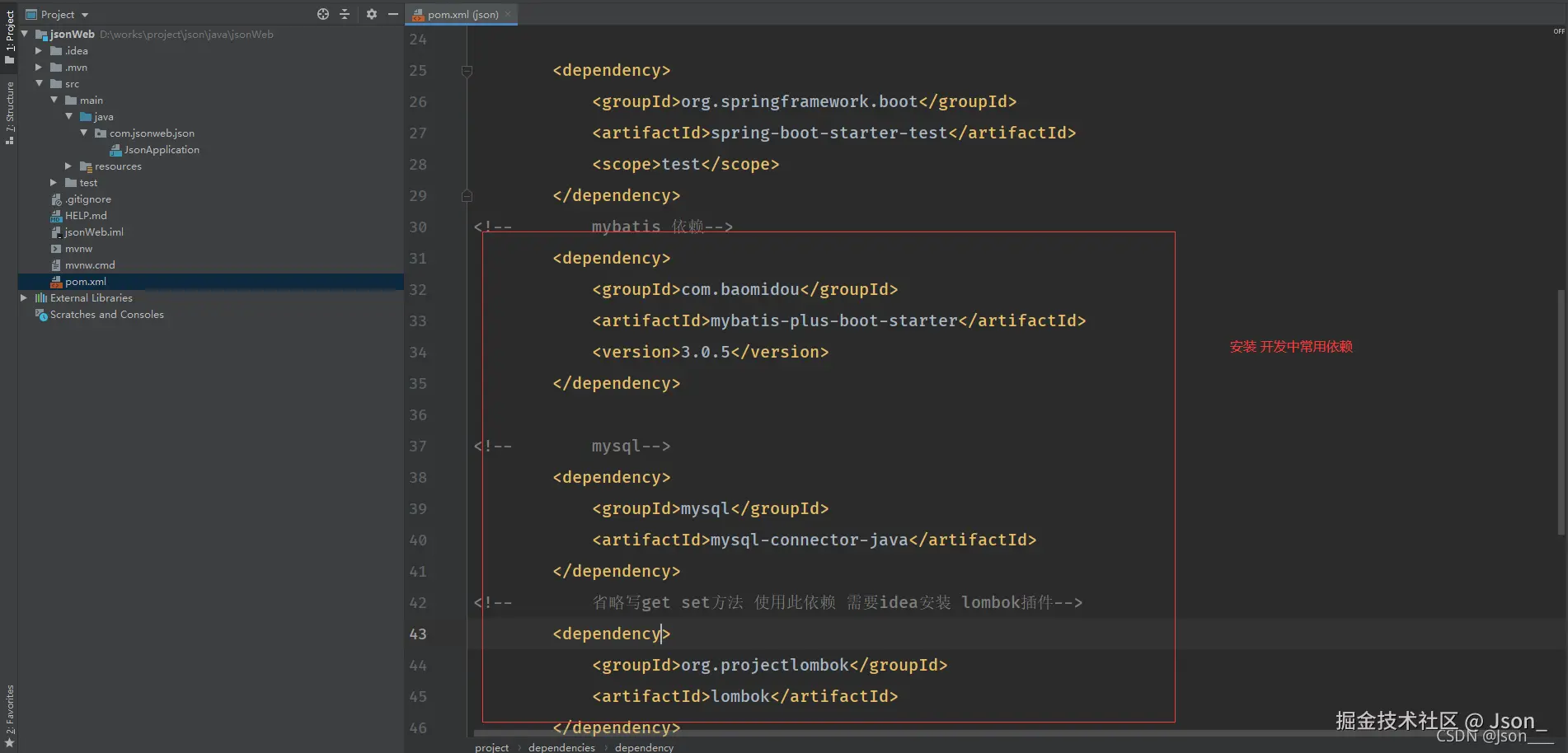The width and height of the screenshot is (1568, 753).
Task: Click the resources folder icon
Action: [x=86, y=166]
